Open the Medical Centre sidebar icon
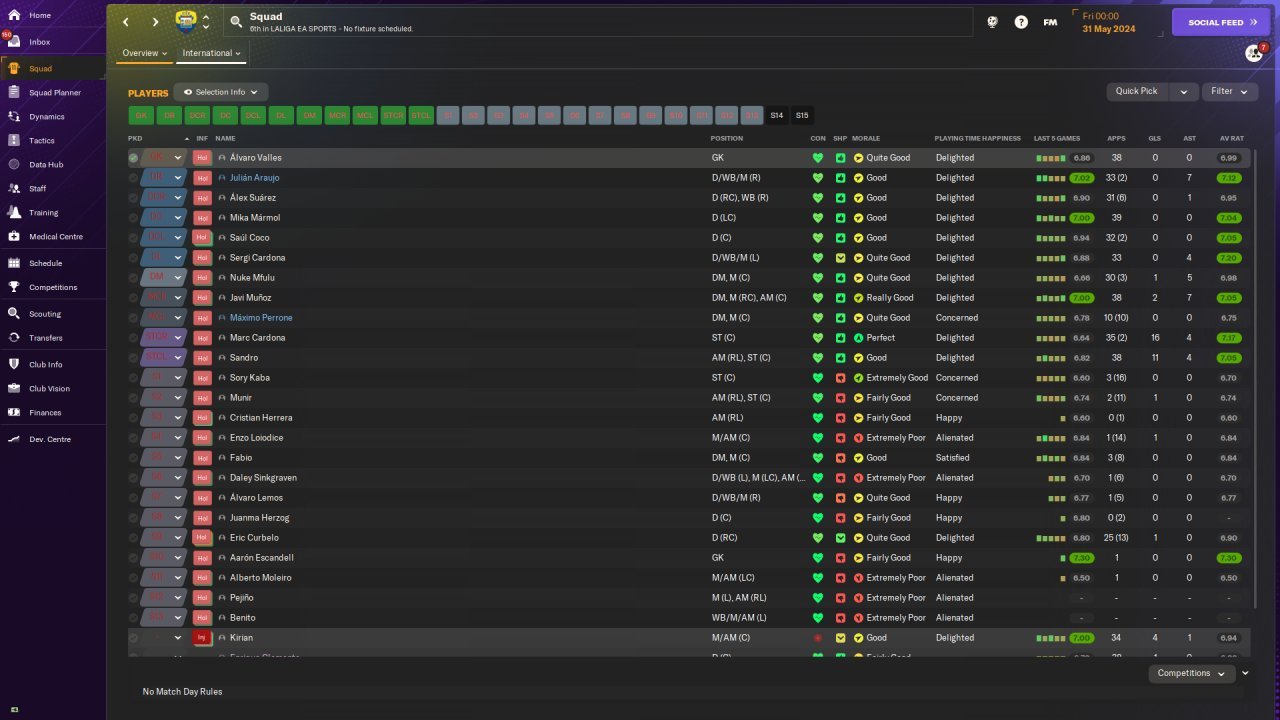 [x=14, y=236]
